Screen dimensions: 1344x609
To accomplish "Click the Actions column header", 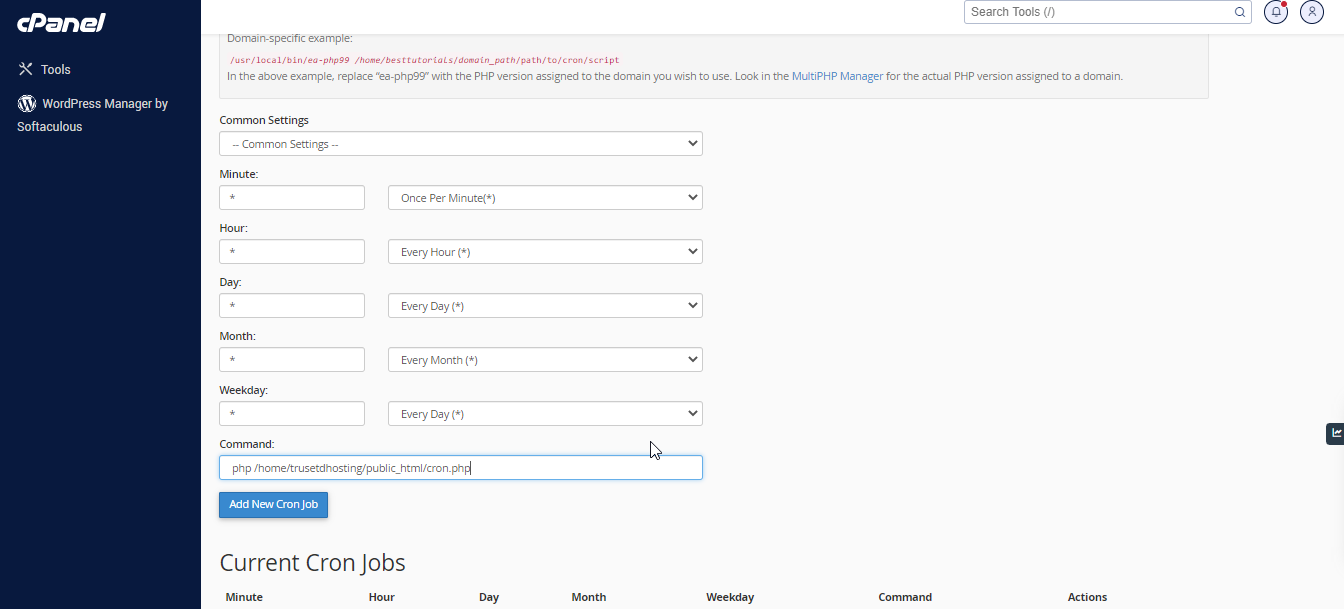I will pos(1087,597).
